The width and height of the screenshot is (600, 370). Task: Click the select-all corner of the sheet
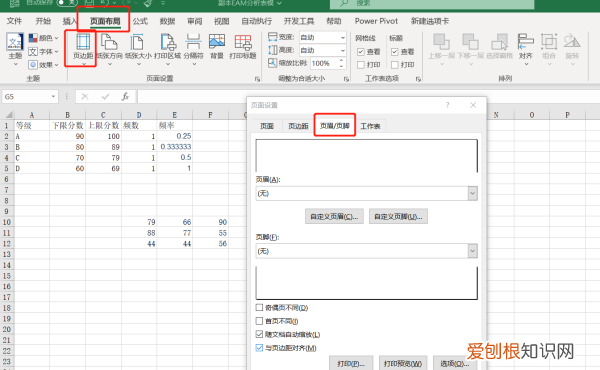8,114
